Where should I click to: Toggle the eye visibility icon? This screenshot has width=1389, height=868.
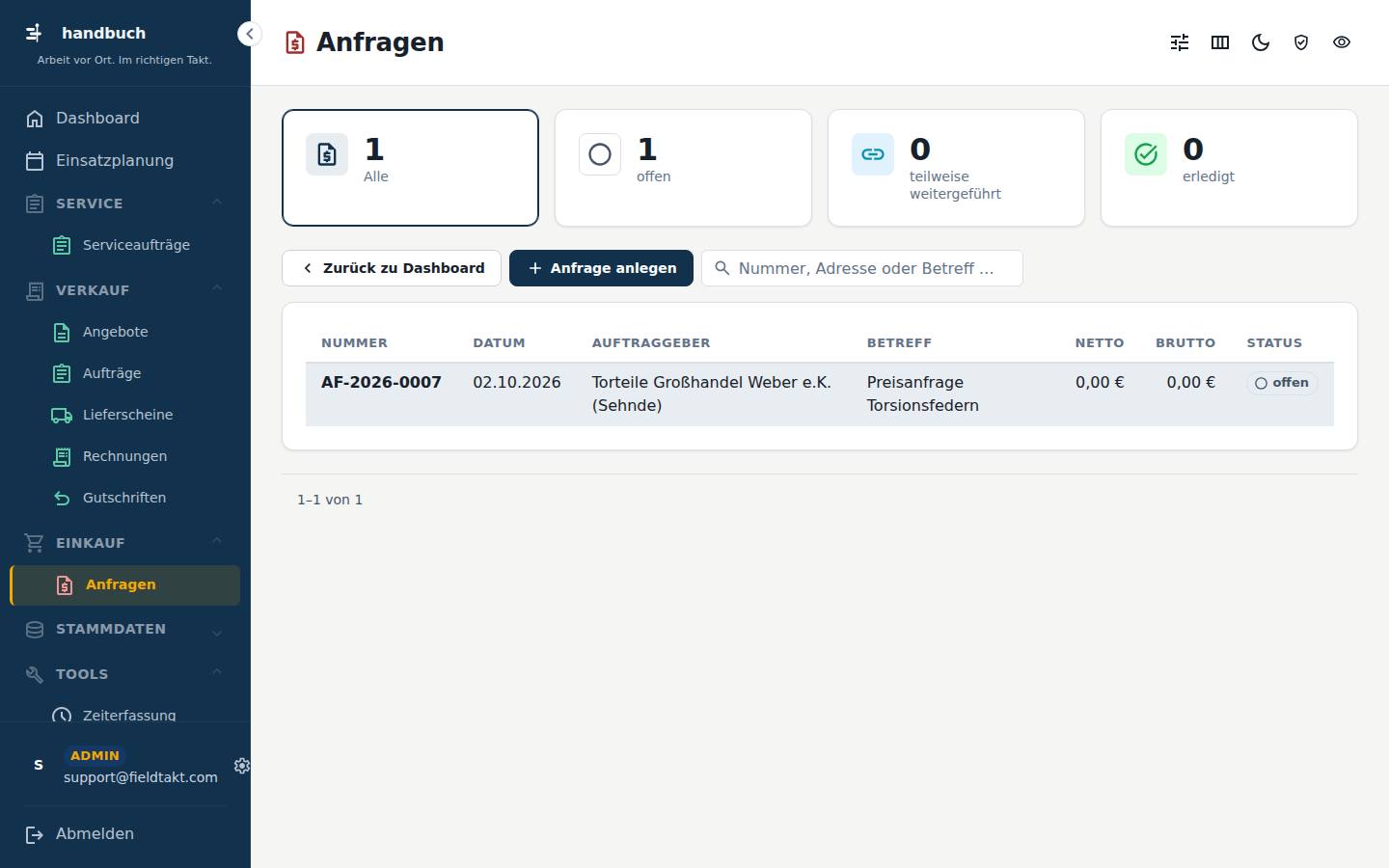click(x=1342, y=42)
